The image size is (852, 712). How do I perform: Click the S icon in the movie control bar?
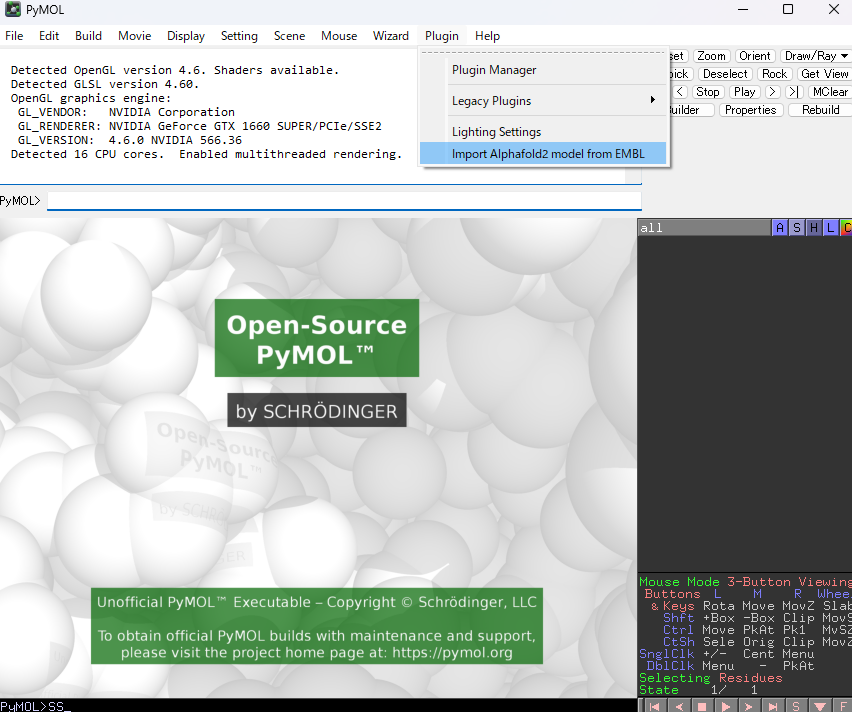click(797, 705)
